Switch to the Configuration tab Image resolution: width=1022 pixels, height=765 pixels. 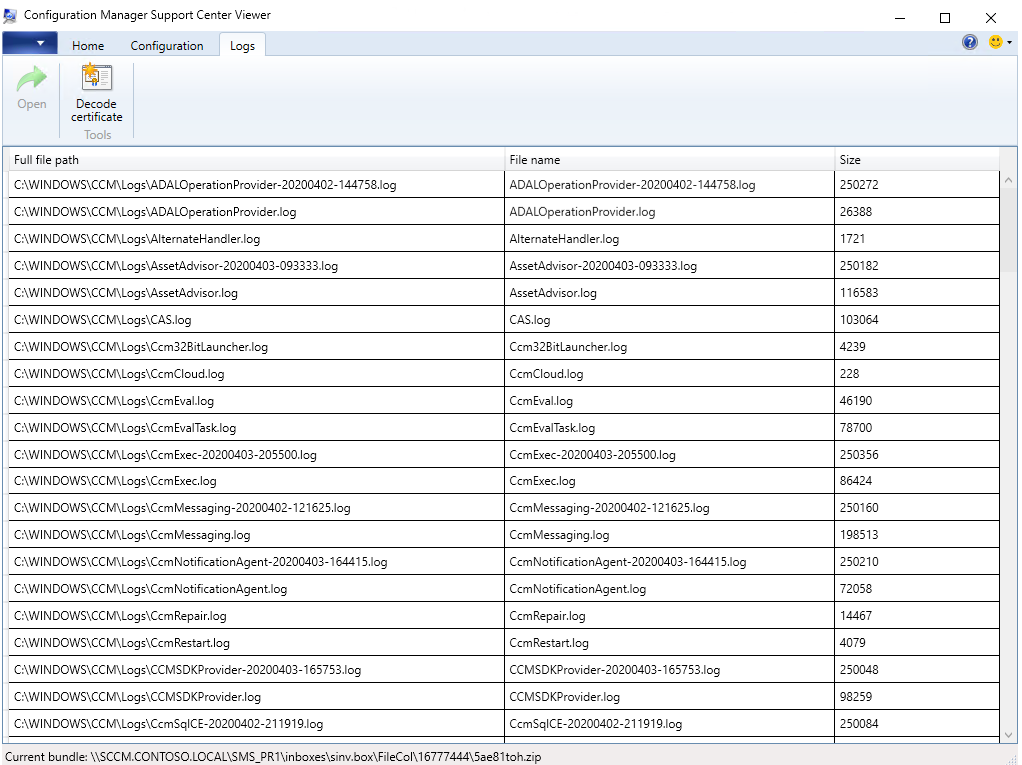(167, 46)
